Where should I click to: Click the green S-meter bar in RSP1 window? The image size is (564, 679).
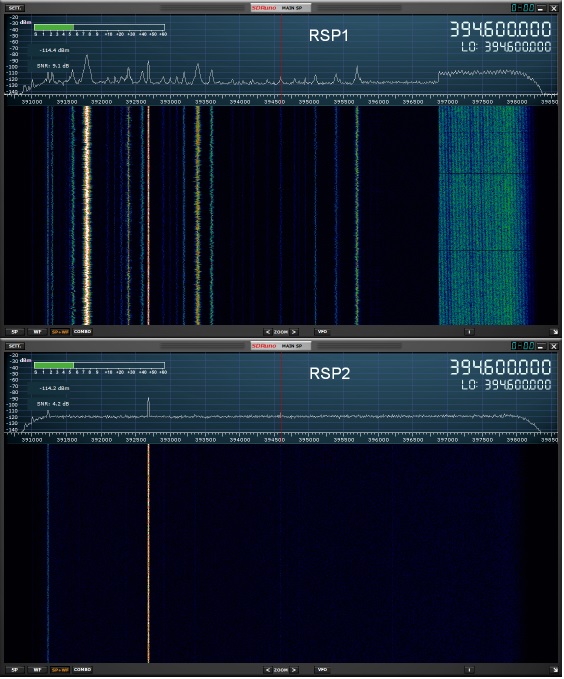pyautogui.click(x=54, y=27)
